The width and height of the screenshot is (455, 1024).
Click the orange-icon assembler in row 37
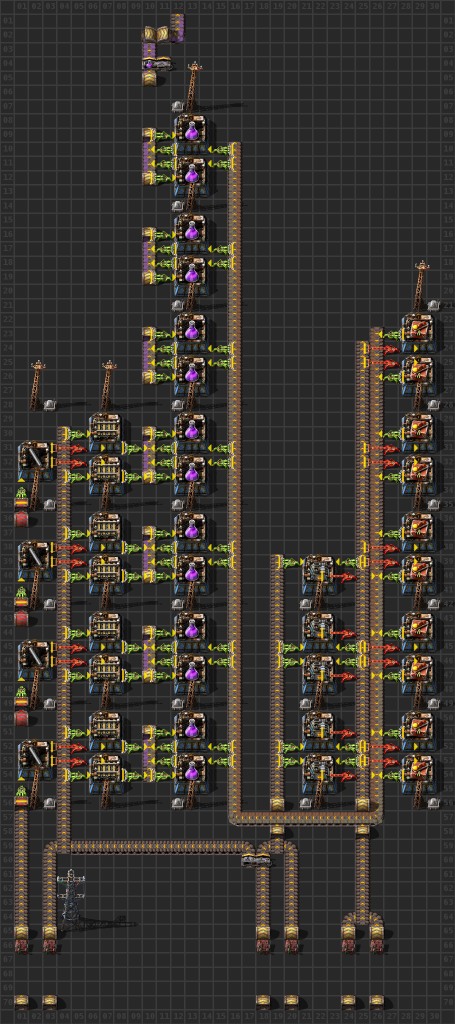coord(417,530)
